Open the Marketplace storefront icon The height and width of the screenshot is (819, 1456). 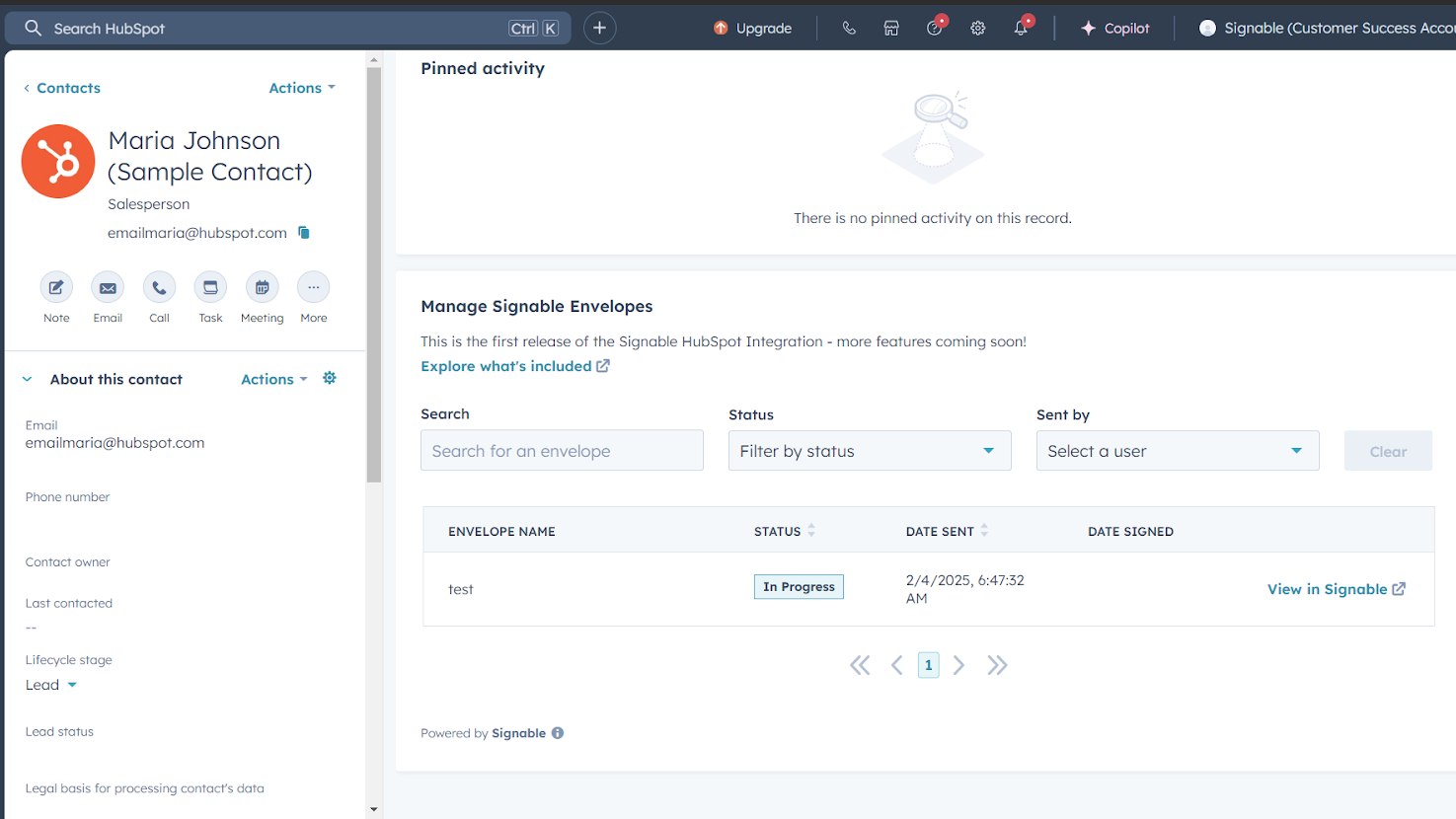pyautogui.click(x=891, y=28)
